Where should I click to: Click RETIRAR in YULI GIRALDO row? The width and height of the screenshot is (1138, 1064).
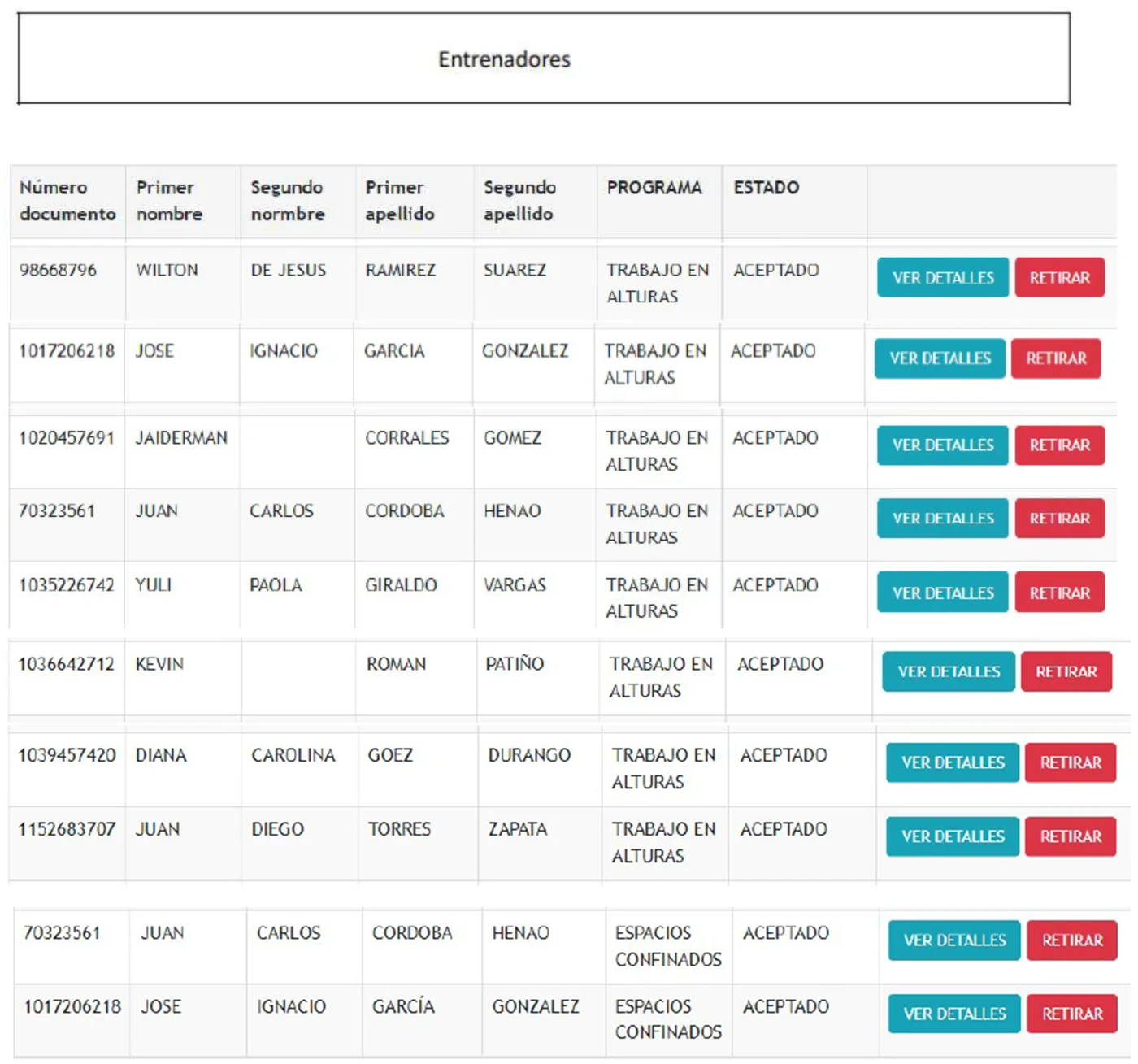tap(1060, 593)
